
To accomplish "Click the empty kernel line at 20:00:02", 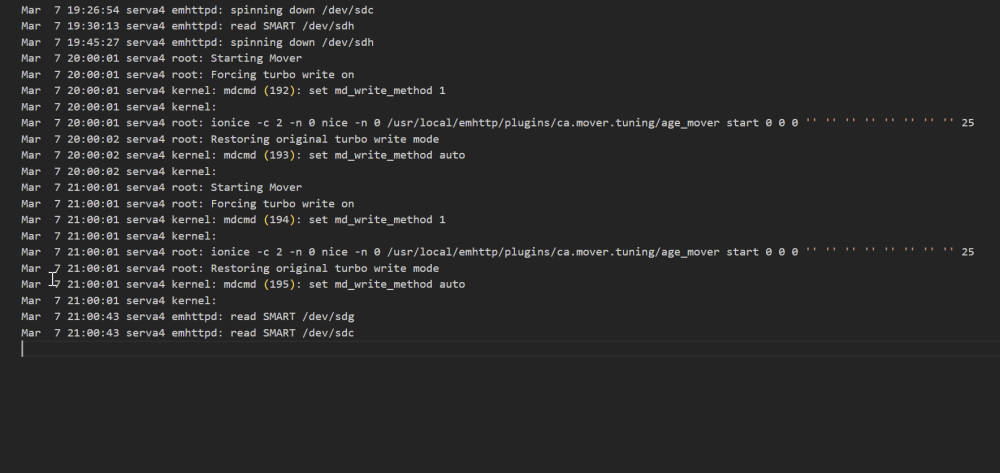I will 119,171.
